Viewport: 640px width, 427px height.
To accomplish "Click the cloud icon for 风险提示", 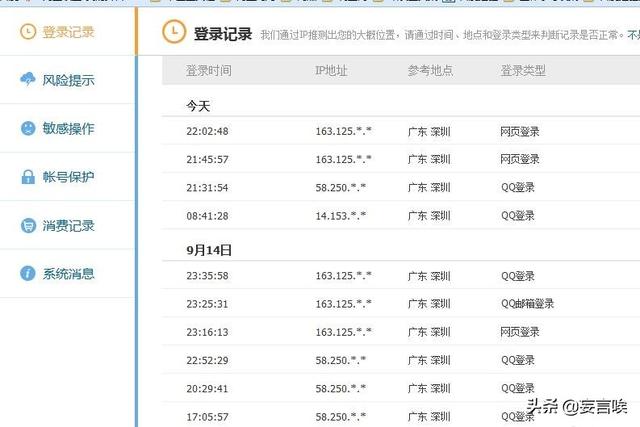I will 28,79.
